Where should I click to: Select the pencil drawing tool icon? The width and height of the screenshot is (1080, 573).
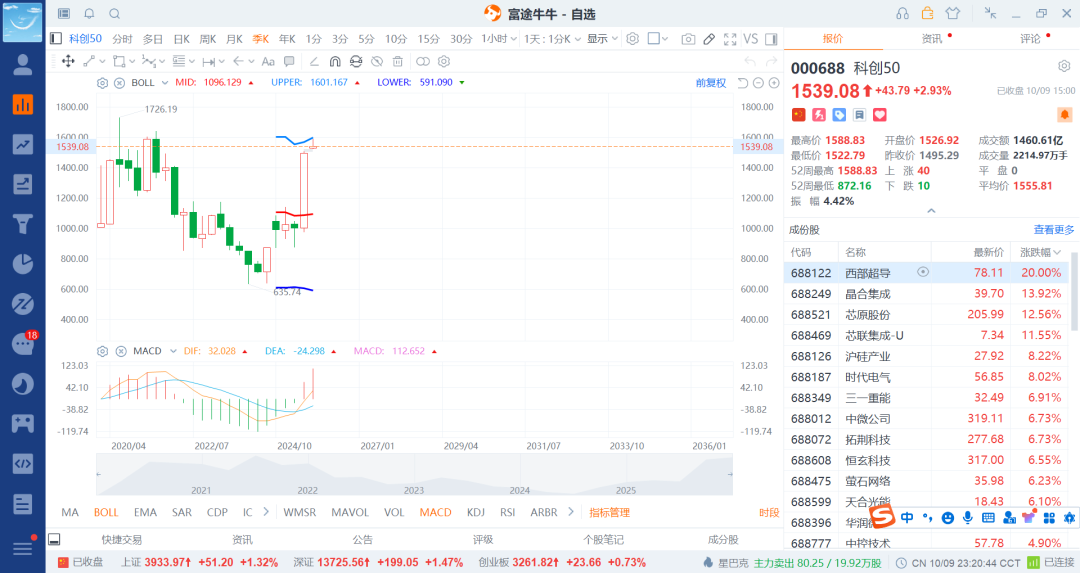pos(709,39)
